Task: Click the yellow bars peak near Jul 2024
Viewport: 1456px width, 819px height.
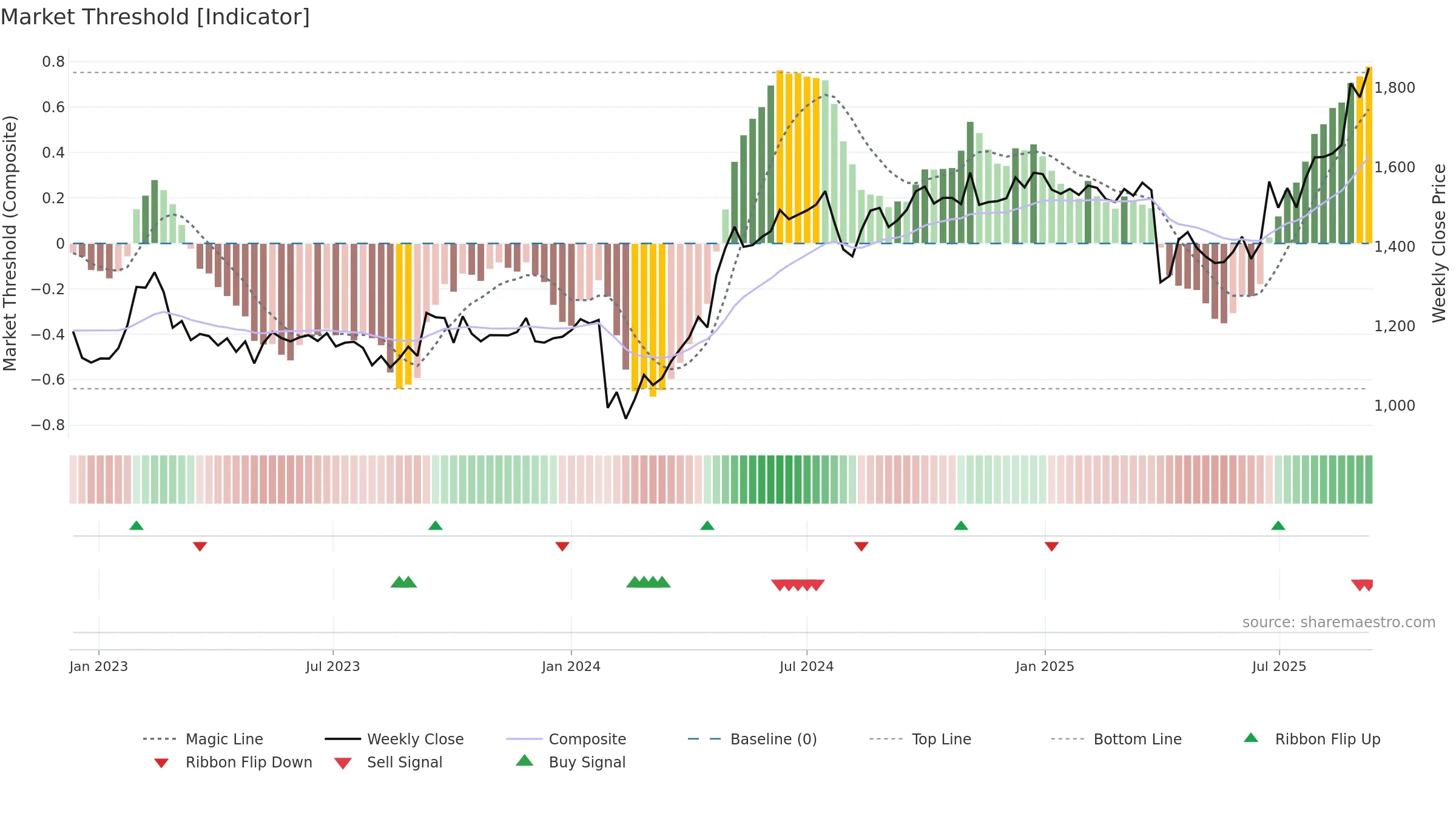Action: click(798, 157)
